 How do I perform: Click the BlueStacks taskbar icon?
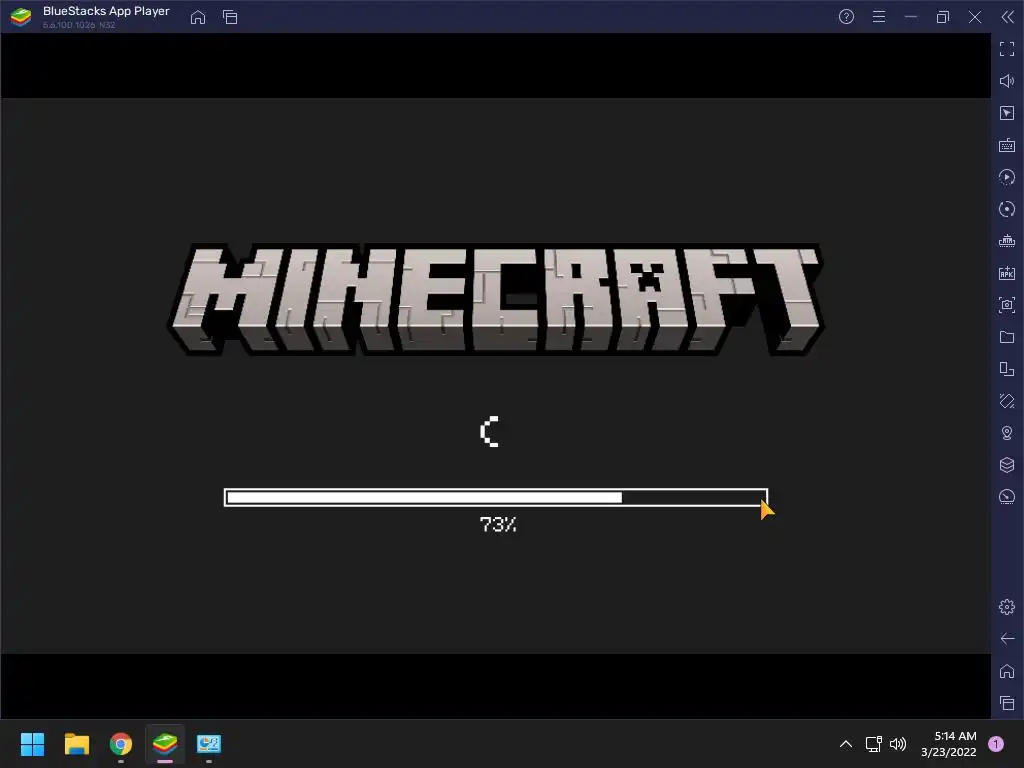click(165, 744)
